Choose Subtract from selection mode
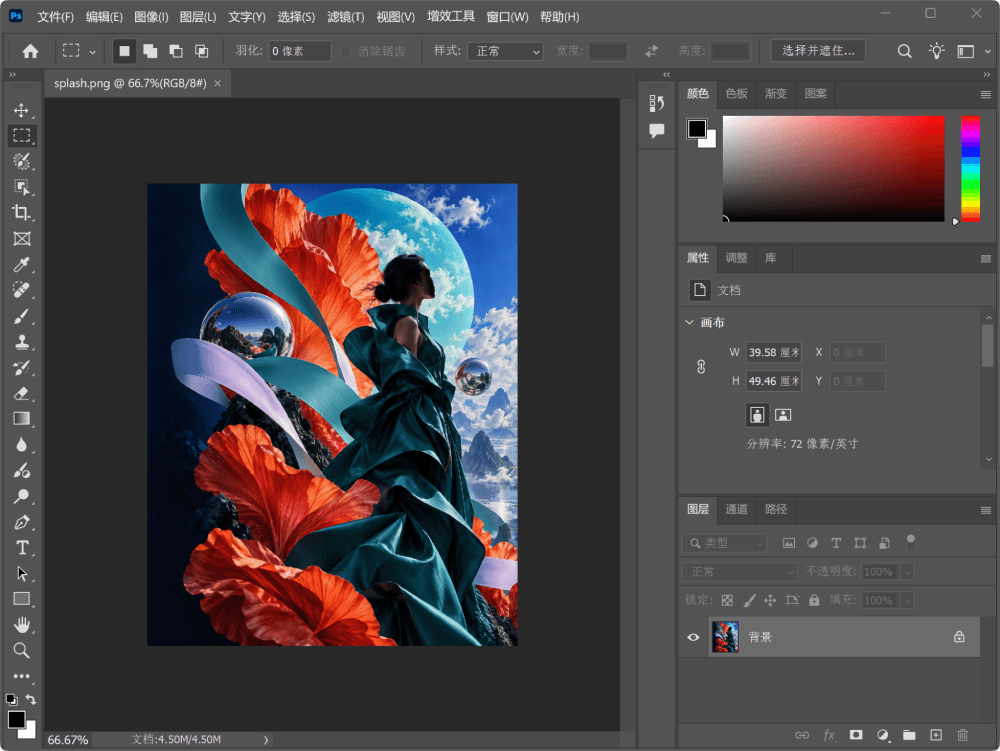Viewport: 1000px width, 751px height. click(x=176, y=51)
